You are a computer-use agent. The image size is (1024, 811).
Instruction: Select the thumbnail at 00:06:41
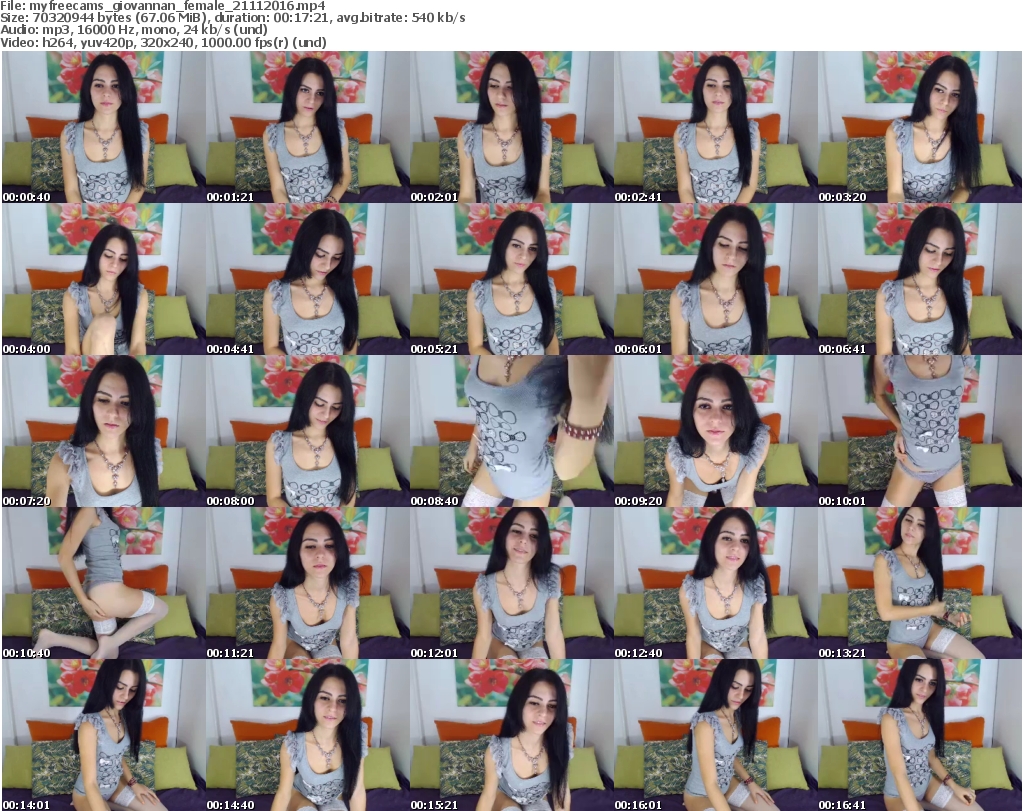[920, 279]
